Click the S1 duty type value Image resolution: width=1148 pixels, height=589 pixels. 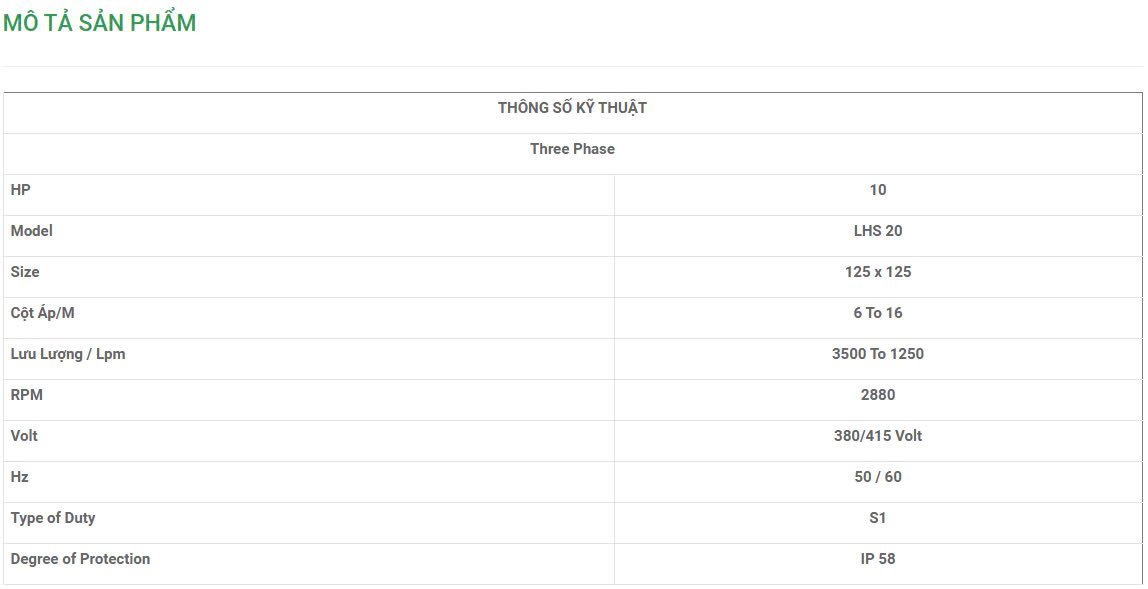pyautogui.click(x=878, y=518)
